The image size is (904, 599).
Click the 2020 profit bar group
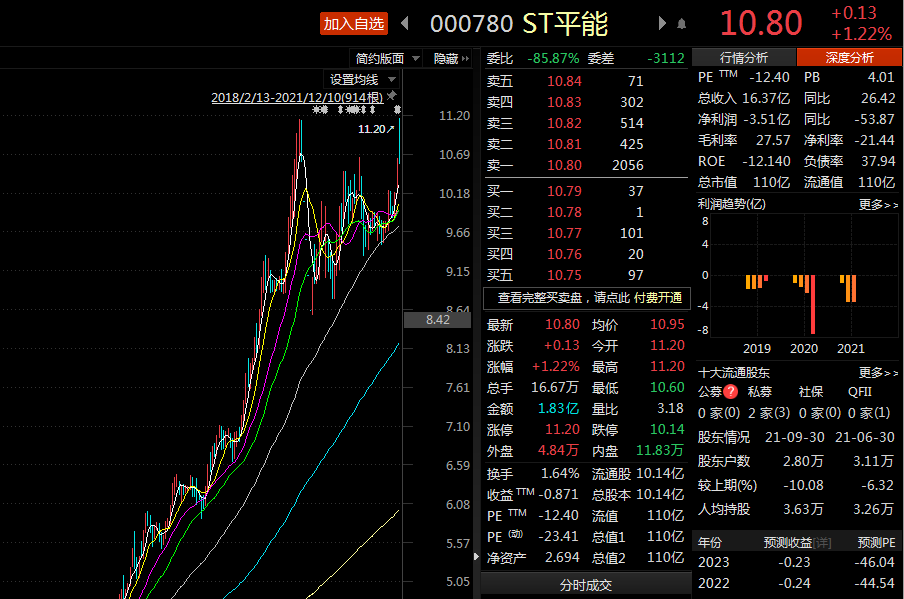[x=804, y=304]
